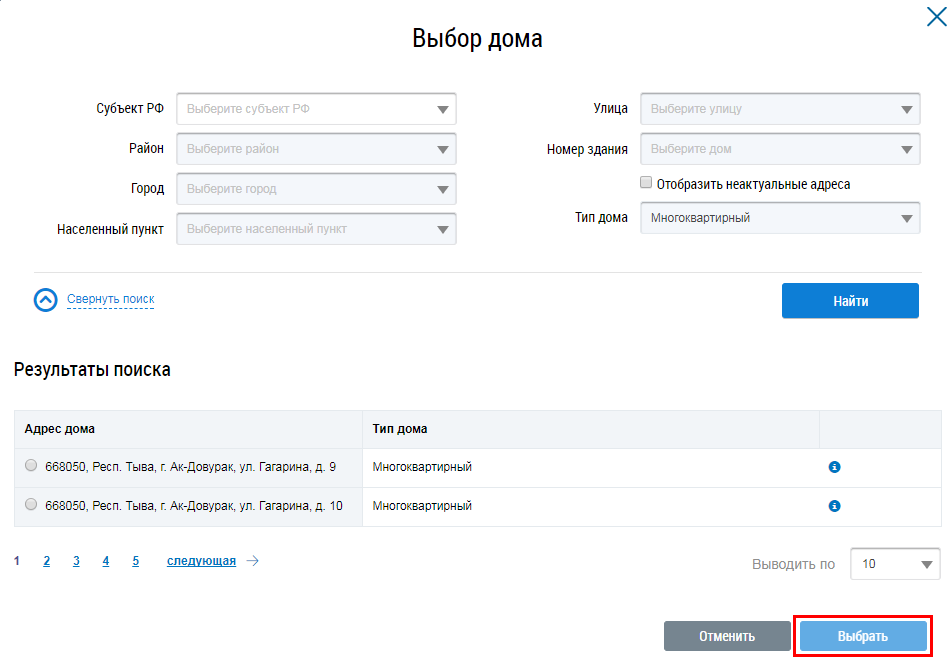Screen dimensions: 952x667
Task: Click the 'Номер здания' input field
Action: [x=780, y=149]
